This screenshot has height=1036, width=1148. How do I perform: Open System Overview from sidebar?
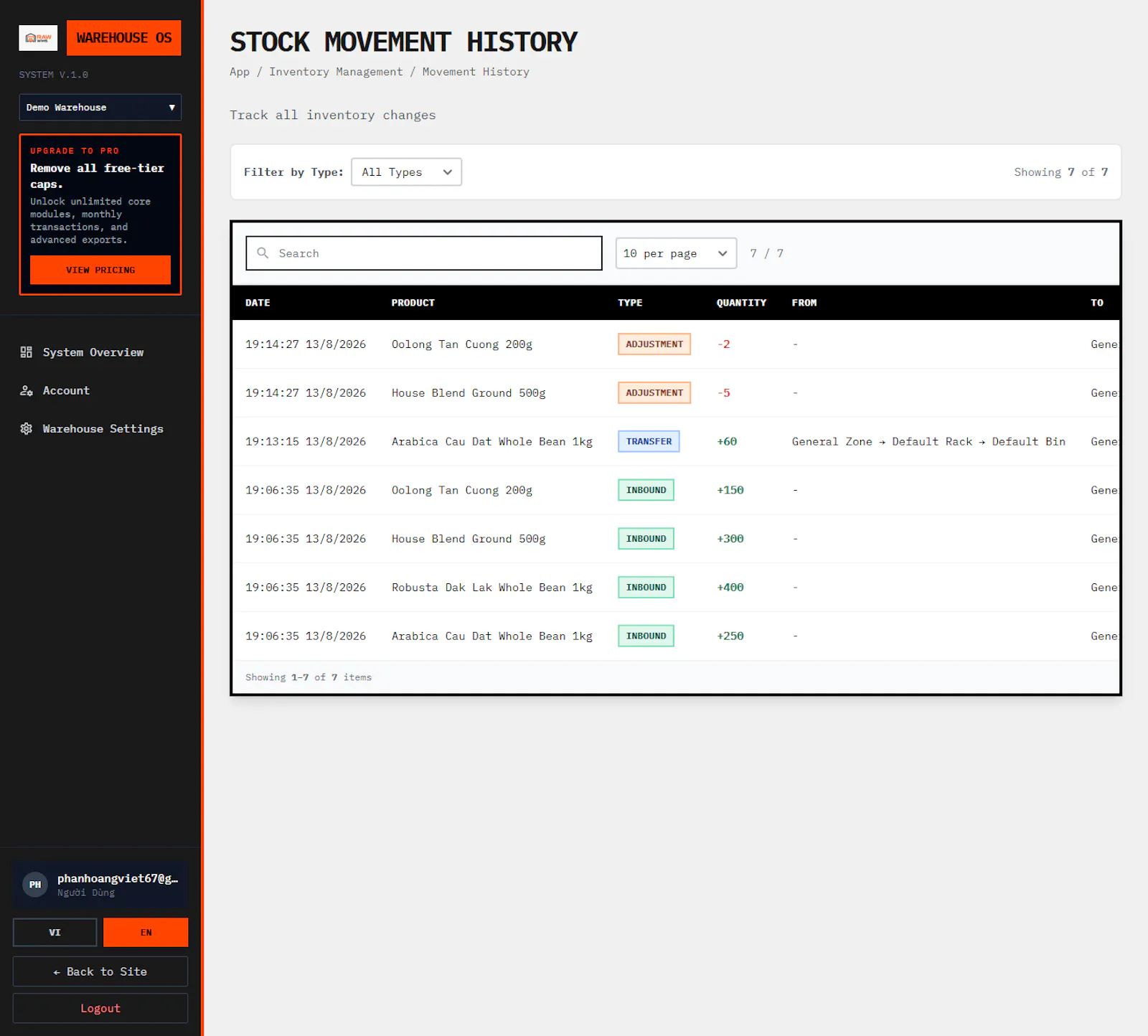[x=93, y=352]
